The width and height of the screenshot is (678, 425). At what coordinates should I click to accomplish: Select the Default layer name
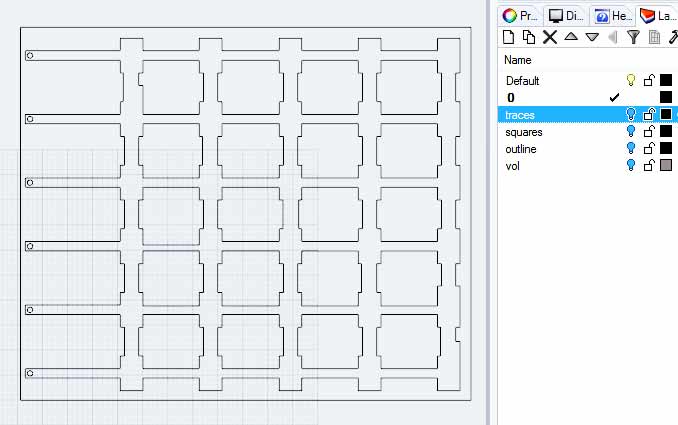[522, 81]
